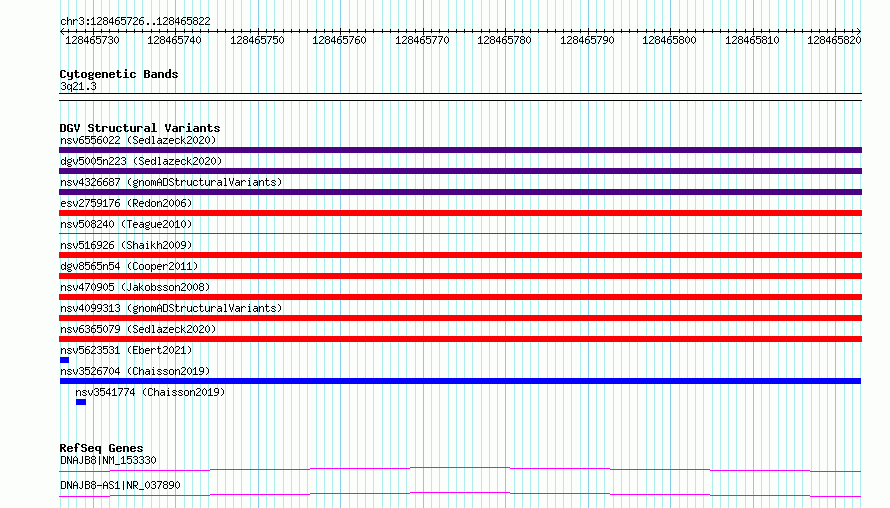Viewport: 890px width, 508px height.
Task: Open nsv4099313 (gnomADStructuralVariants) label
Action: click(x=171, y=308)
